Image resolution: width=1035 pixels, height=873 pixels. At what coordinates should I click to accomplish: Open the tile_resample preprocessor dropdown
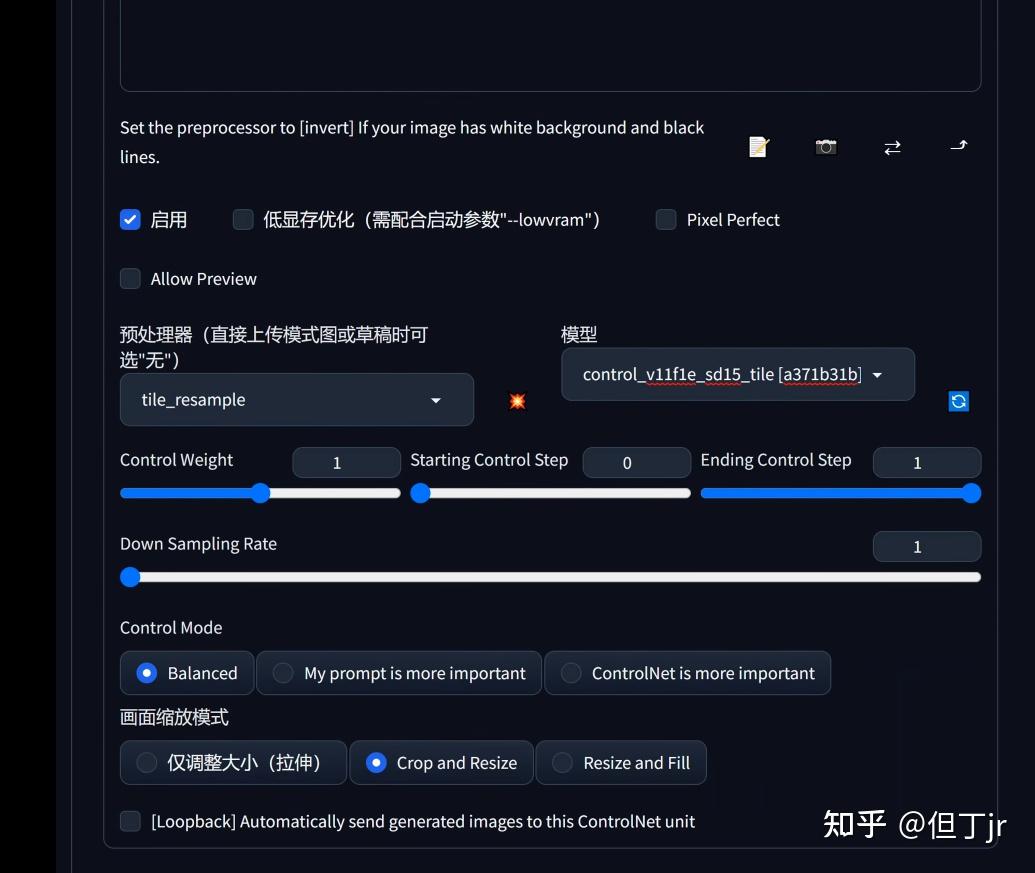[296, 399]
